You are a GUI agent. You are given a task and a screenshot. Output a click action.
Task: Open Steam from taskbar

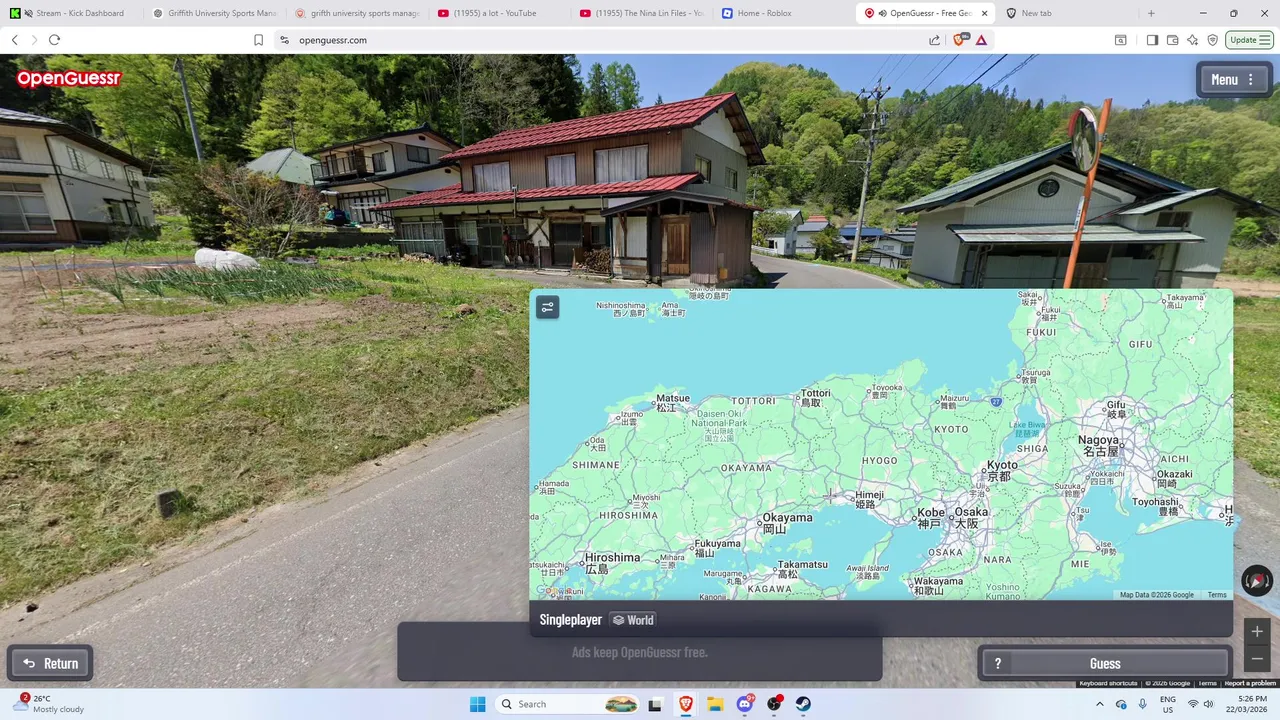pos(803,704)
